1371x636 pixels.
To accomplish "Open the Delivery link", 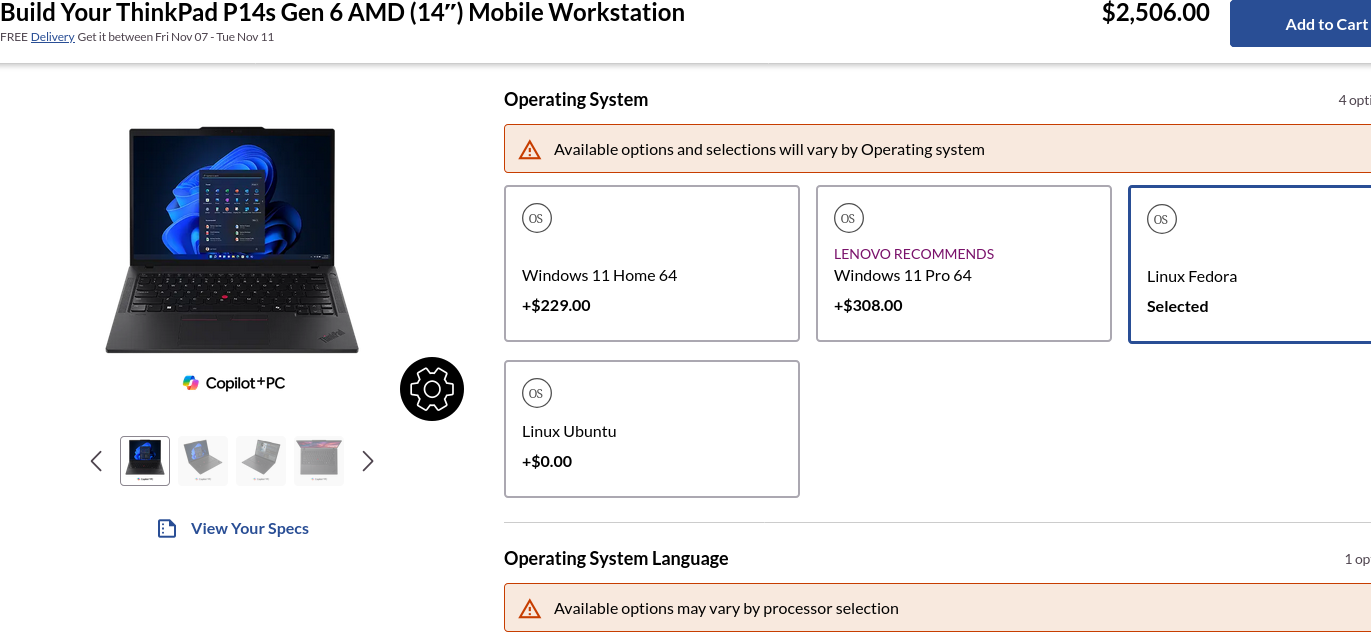I will tap(52, 37).
